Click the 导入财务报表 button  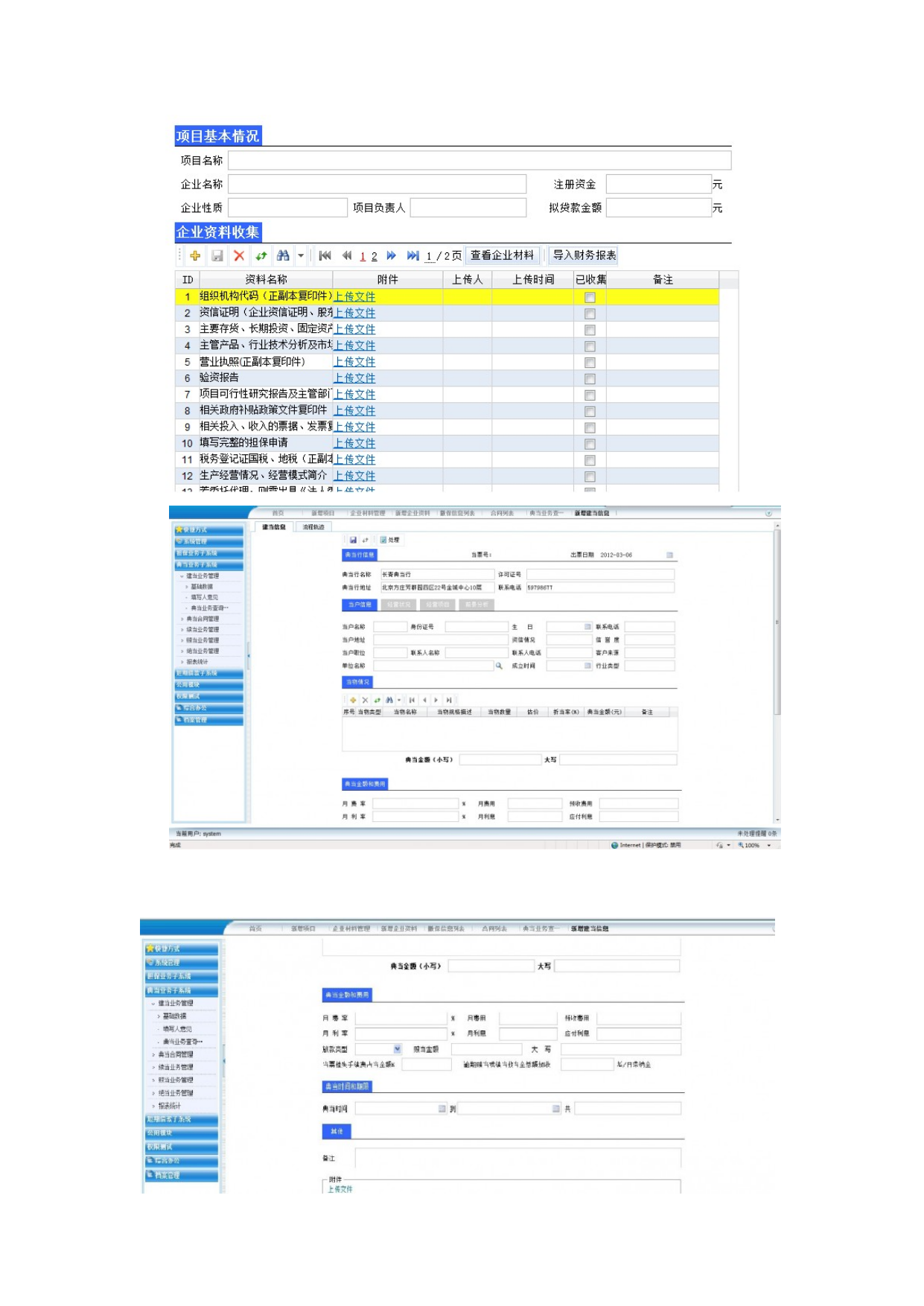click(584, 255)
